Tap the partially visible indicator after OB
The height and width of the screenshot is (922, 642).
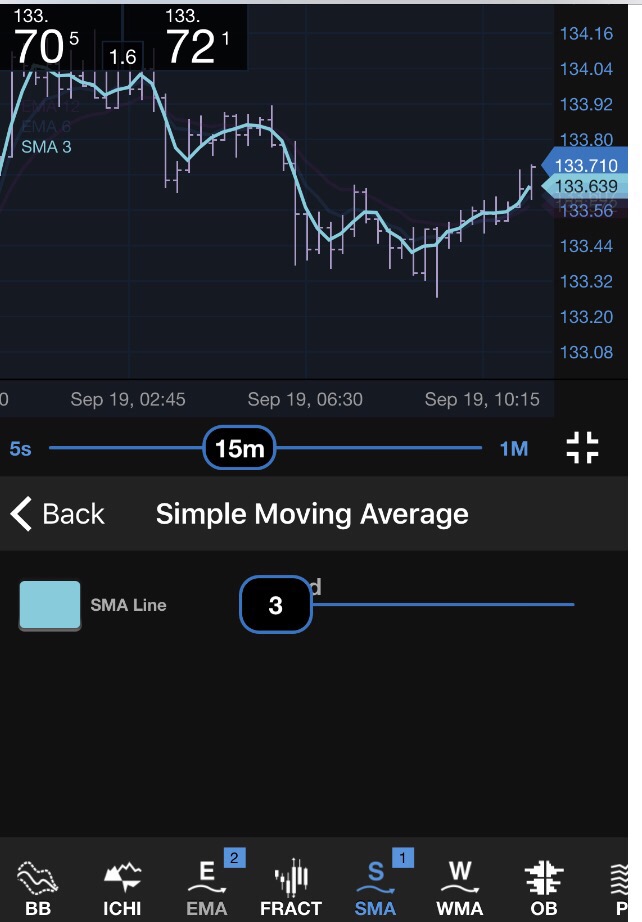pyautogui.click(x=626, y=888)
